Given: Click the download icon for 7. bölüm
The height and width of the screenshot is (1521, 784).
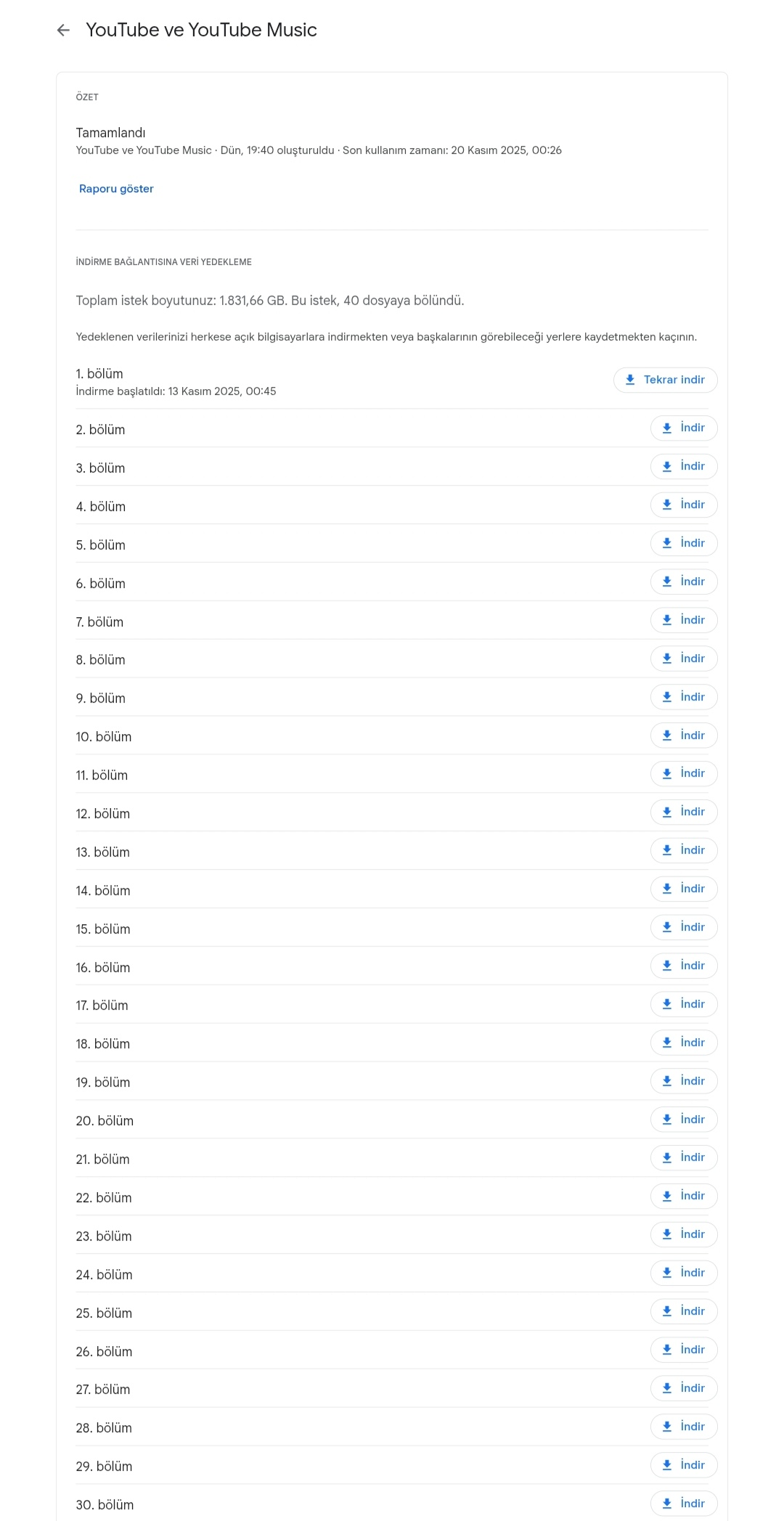Looking at the screenshot, I should click(x=667, y=620).
